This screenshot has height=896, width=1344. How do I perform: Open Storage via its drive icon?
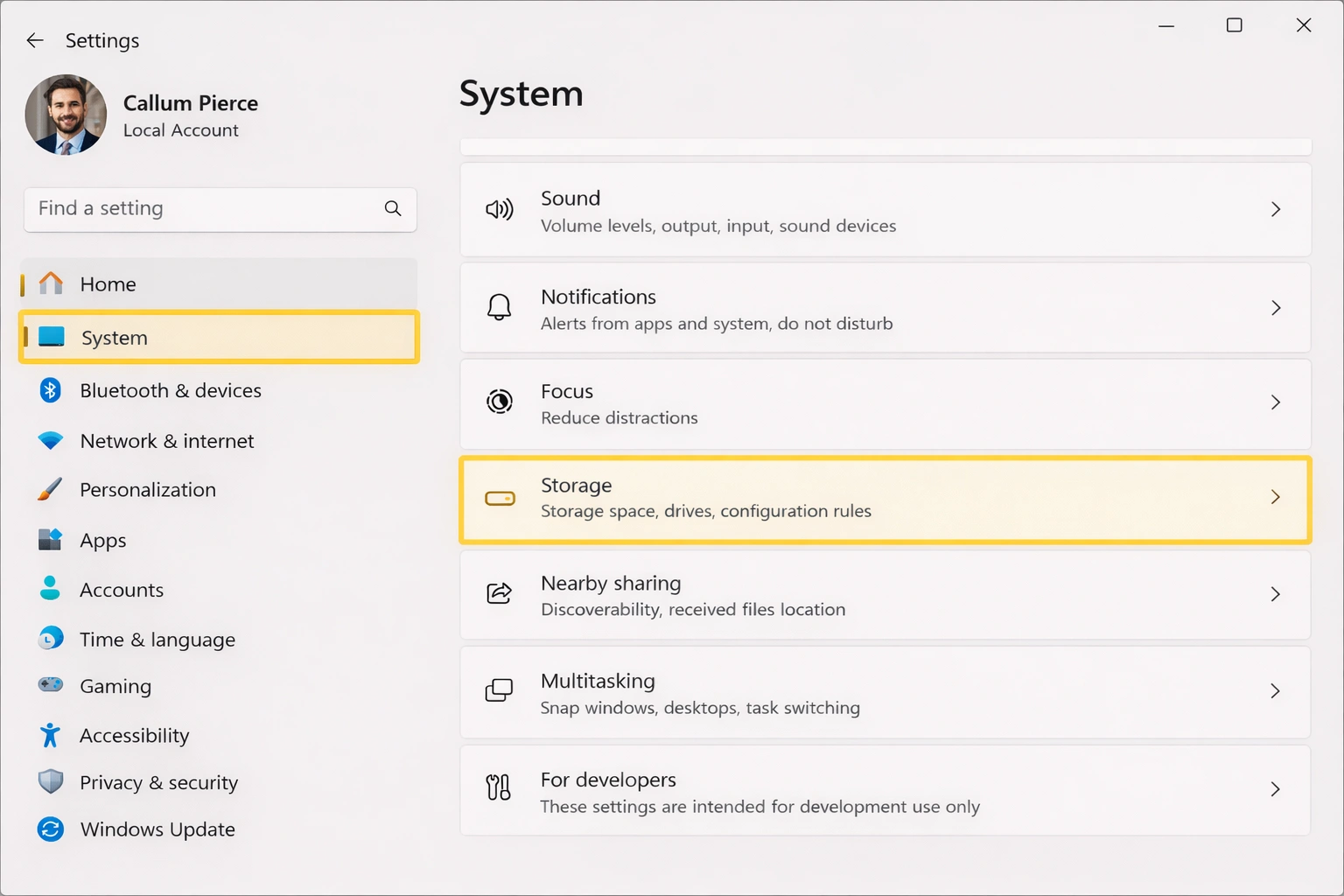coord(499,498)
